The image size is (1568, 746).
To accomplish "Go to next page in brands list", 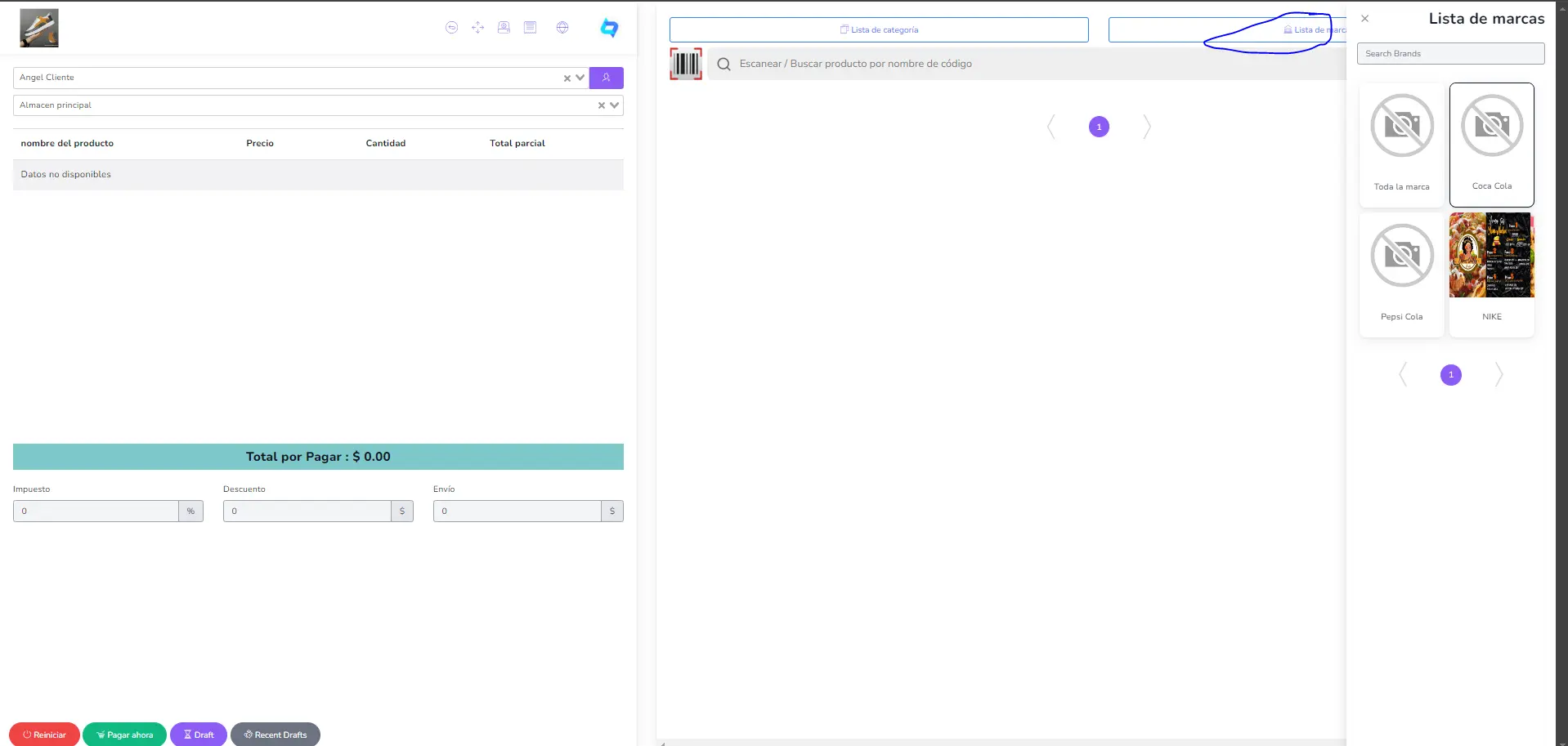I will click(x=1498, y=374).
